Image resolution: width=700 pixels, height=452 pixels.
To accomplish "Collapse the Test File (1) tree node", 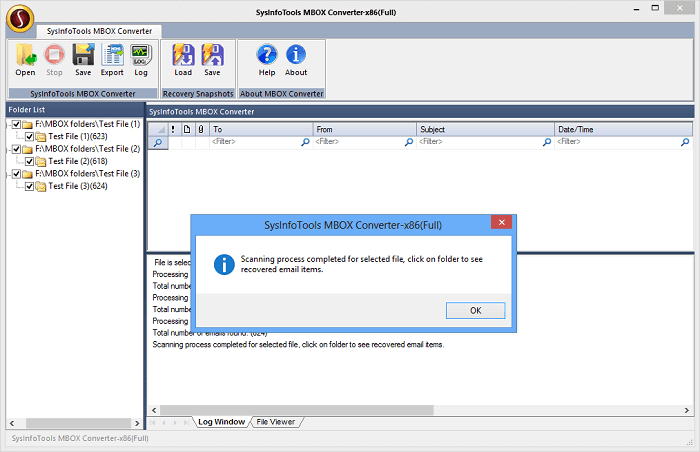I will 8,125.
